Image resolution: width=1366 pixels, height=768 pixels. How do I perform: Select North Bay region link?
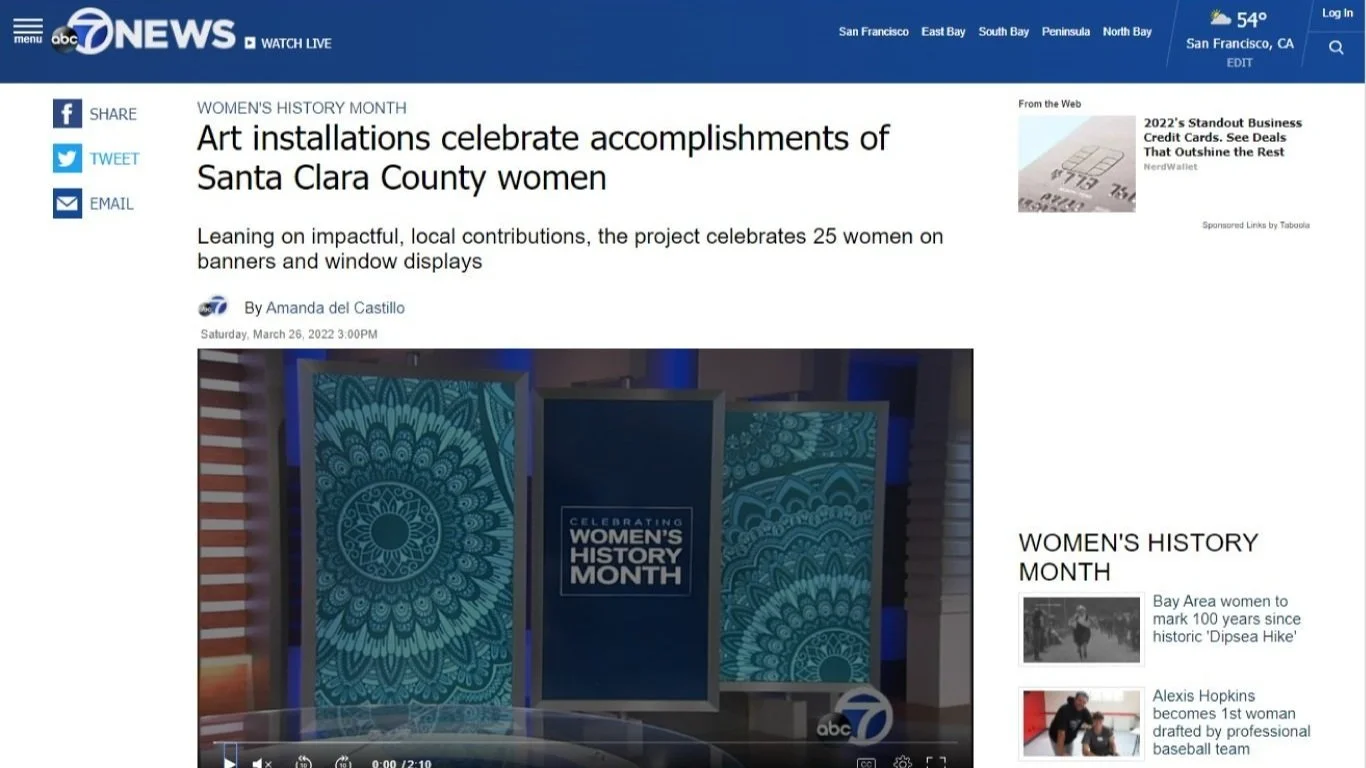click(1127, 32)
